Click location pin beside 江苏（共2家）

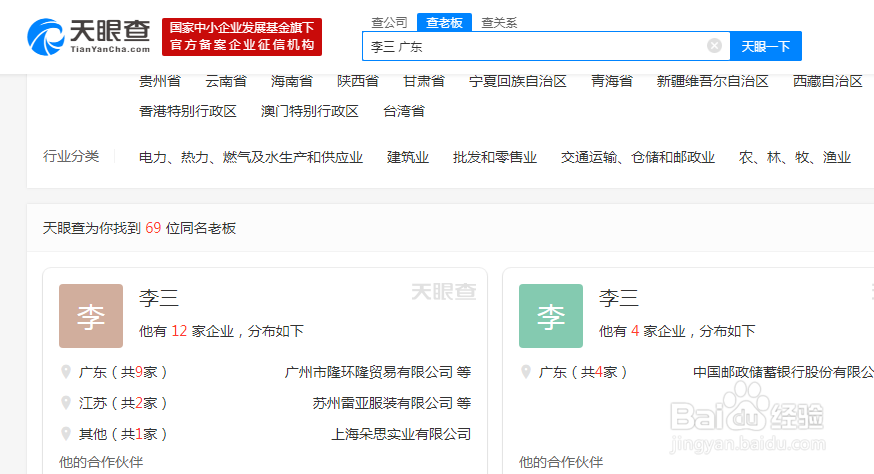[x=66, y=403]
